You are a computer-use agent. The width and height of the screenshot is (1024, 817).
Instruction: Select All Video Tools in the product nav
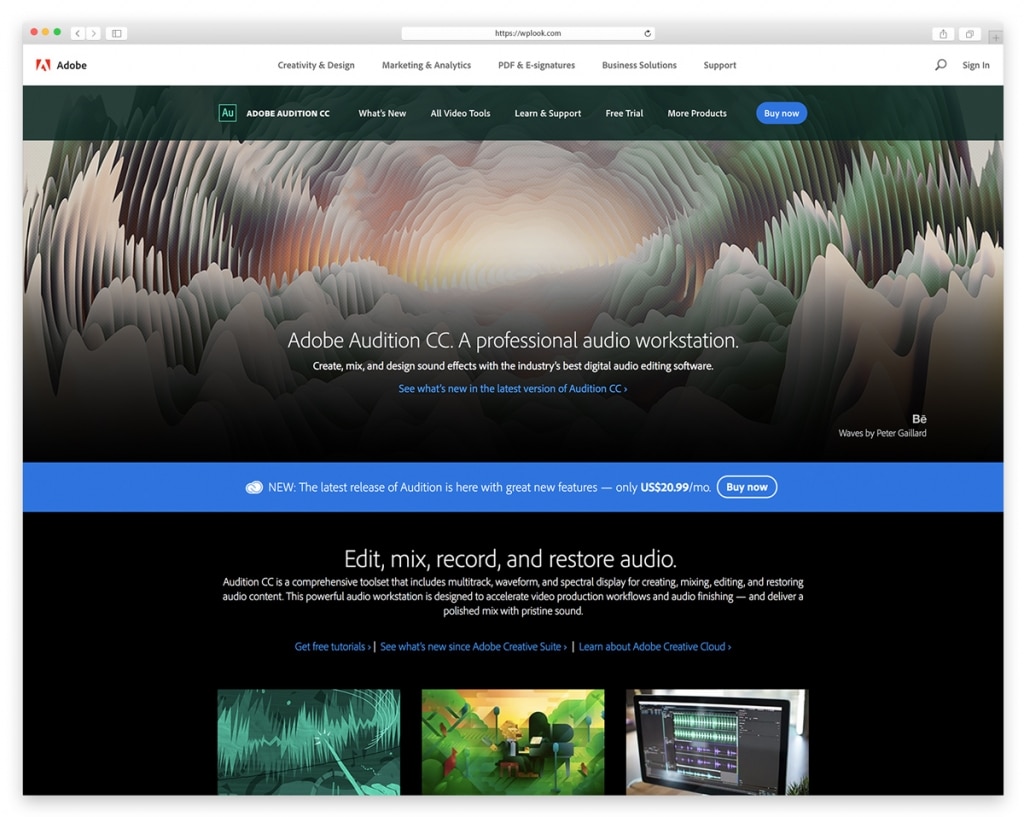[x=460, y=113]
